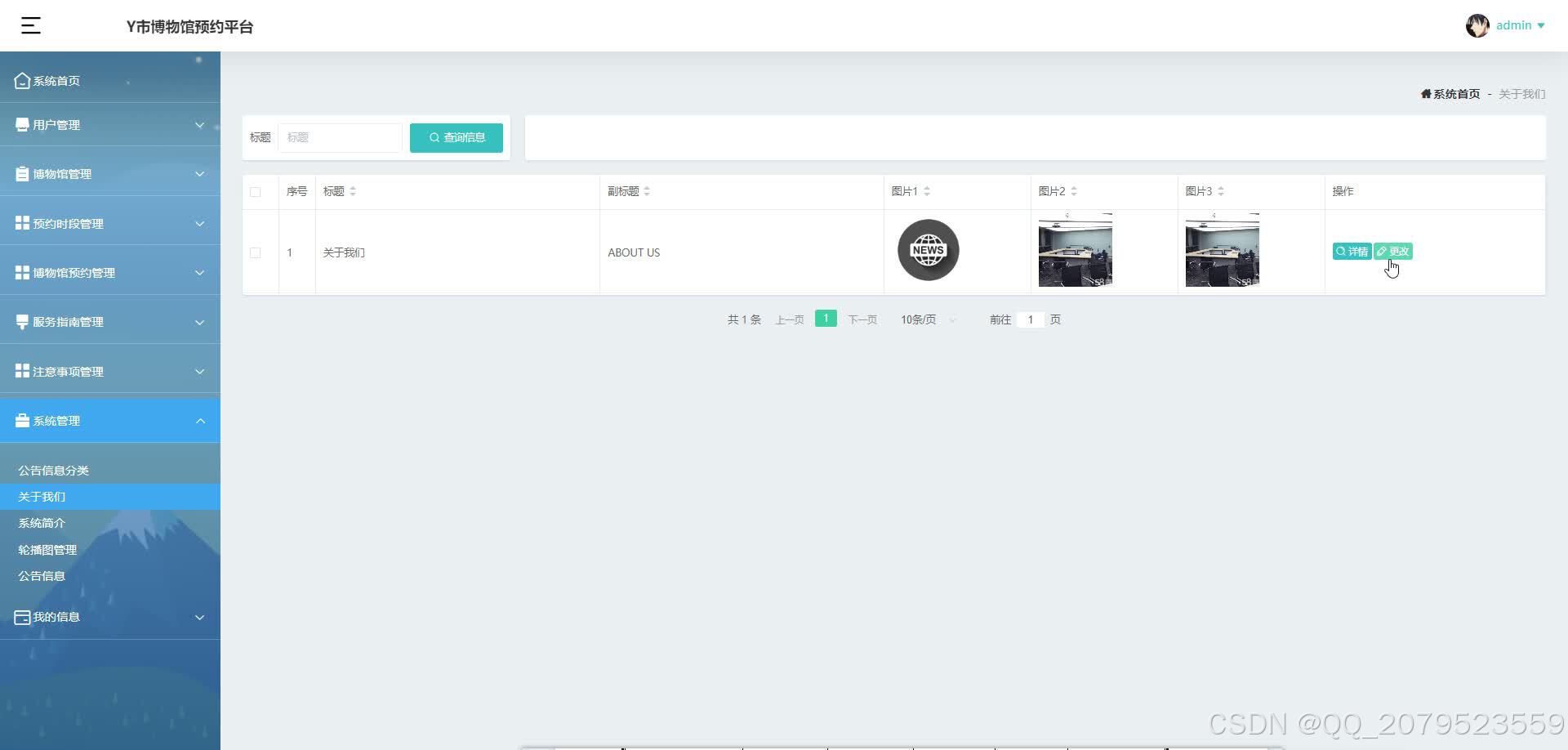
Task: Click the 用户管理 sidebar icon
Action: [x=22, y=124]
